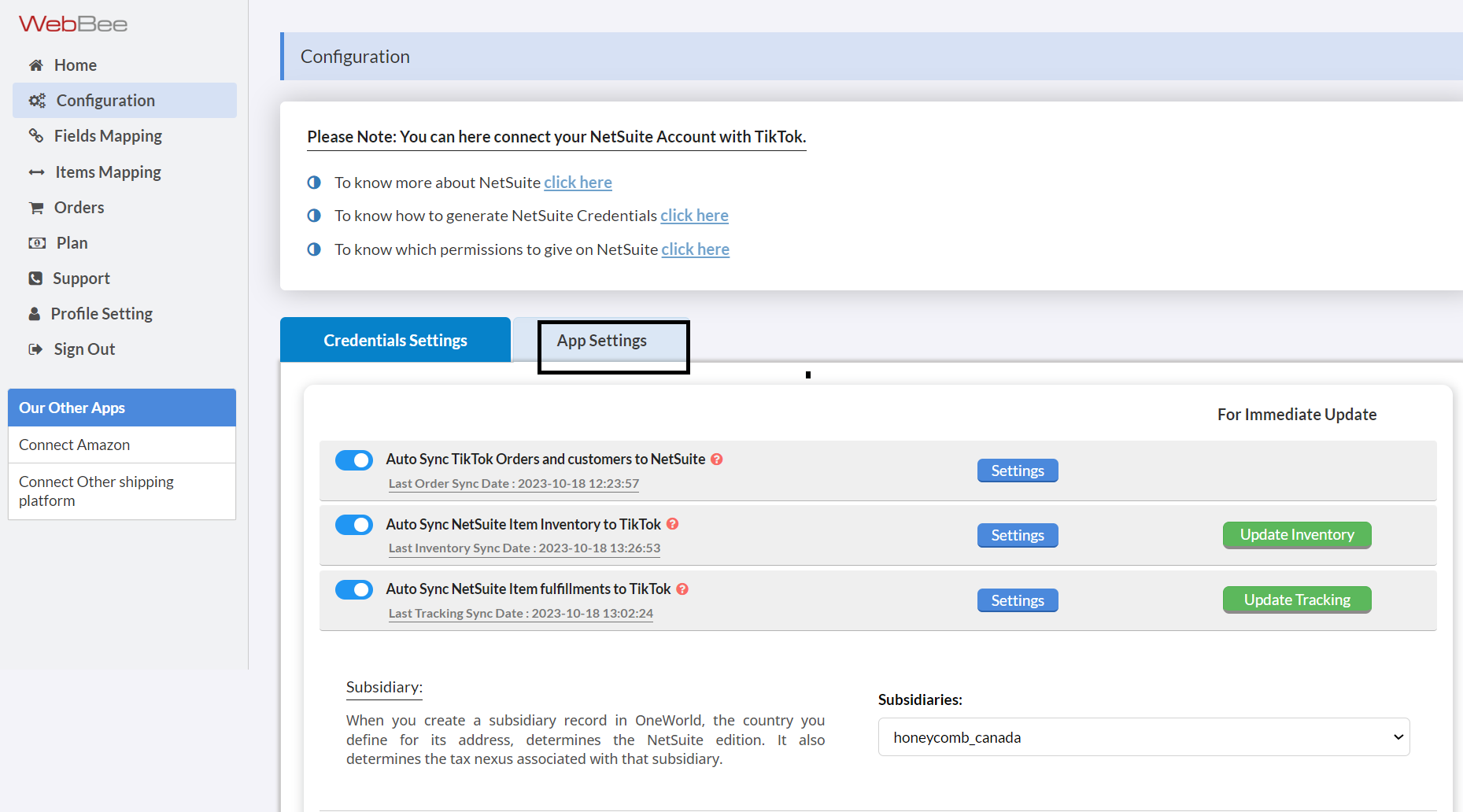Click the Home house icon in sidebar
The width and height of the screenshot is (1463, 812).
(35, 65)
